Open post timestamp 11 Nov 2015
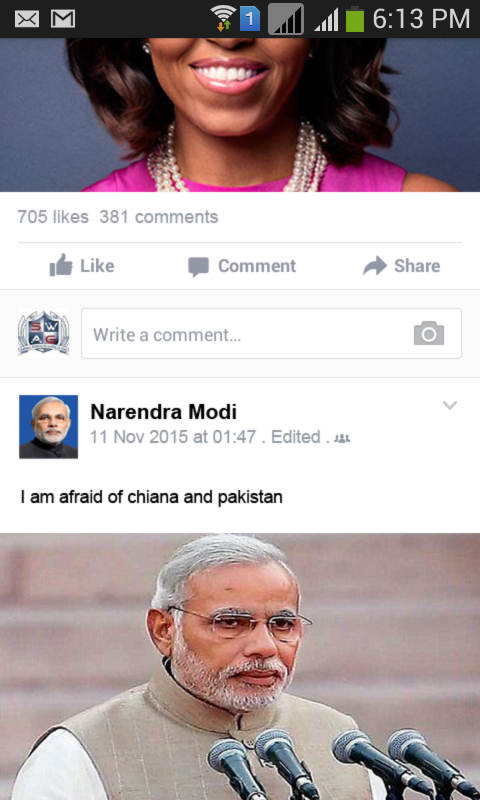480x800 pixels. coord(173,437)
